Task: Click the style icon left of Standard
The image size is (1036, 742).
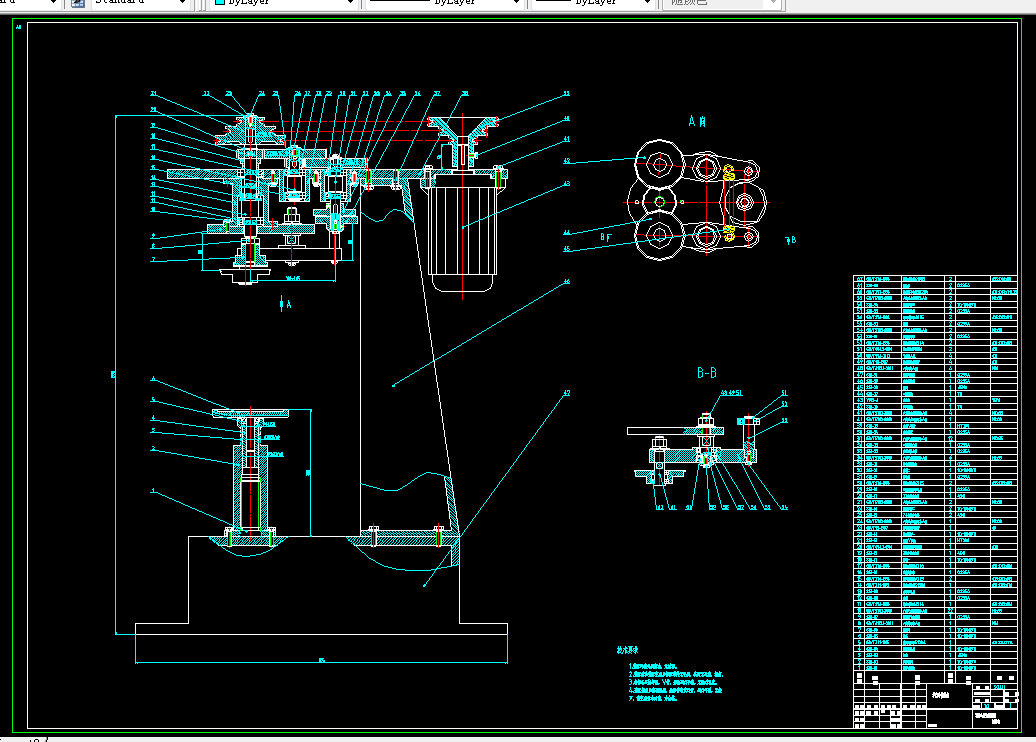Action: [77, 3]
